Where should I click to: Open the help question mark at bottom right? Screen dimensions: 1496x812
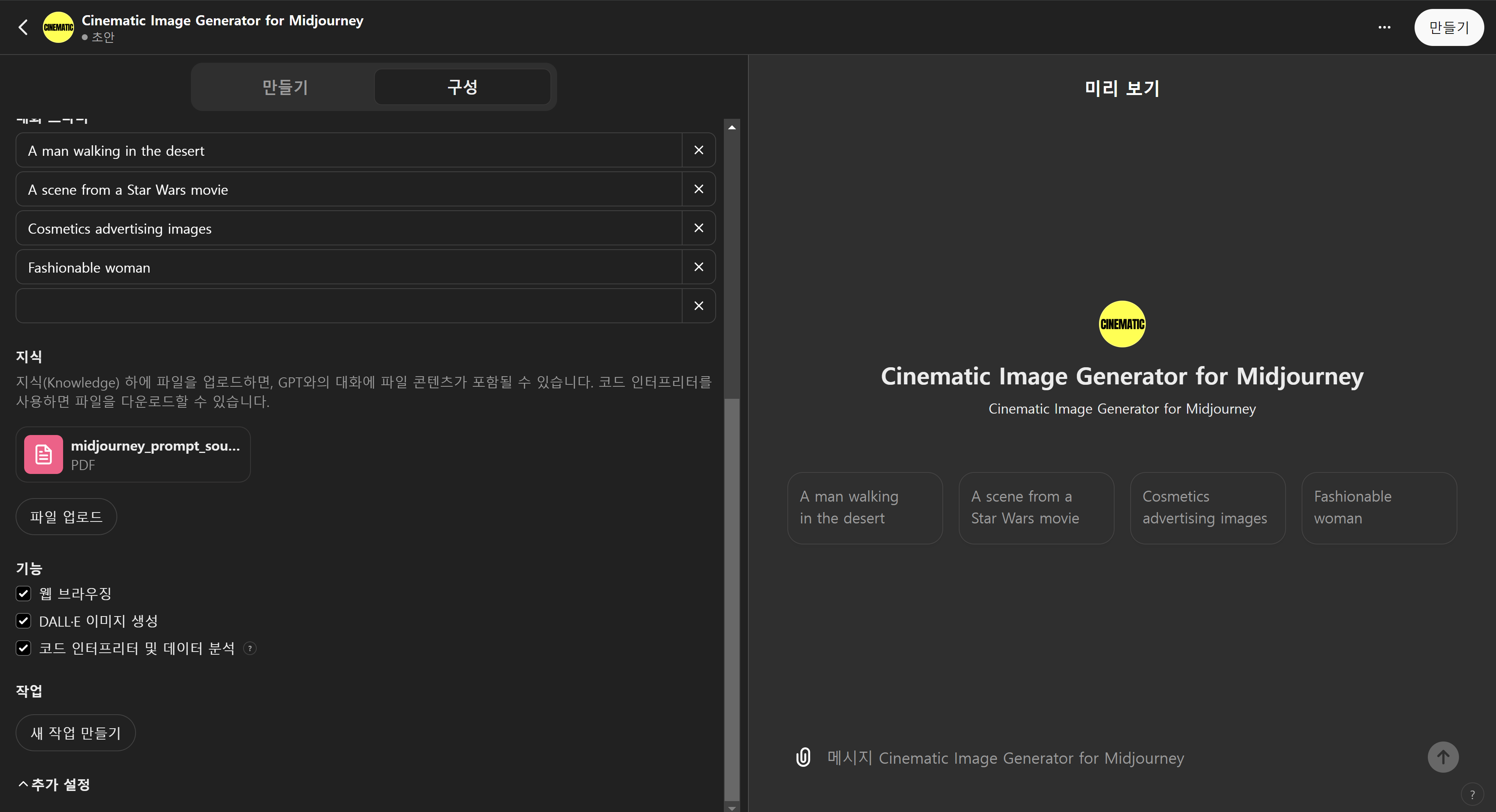pyautogui.click(x=1471, y=795)
